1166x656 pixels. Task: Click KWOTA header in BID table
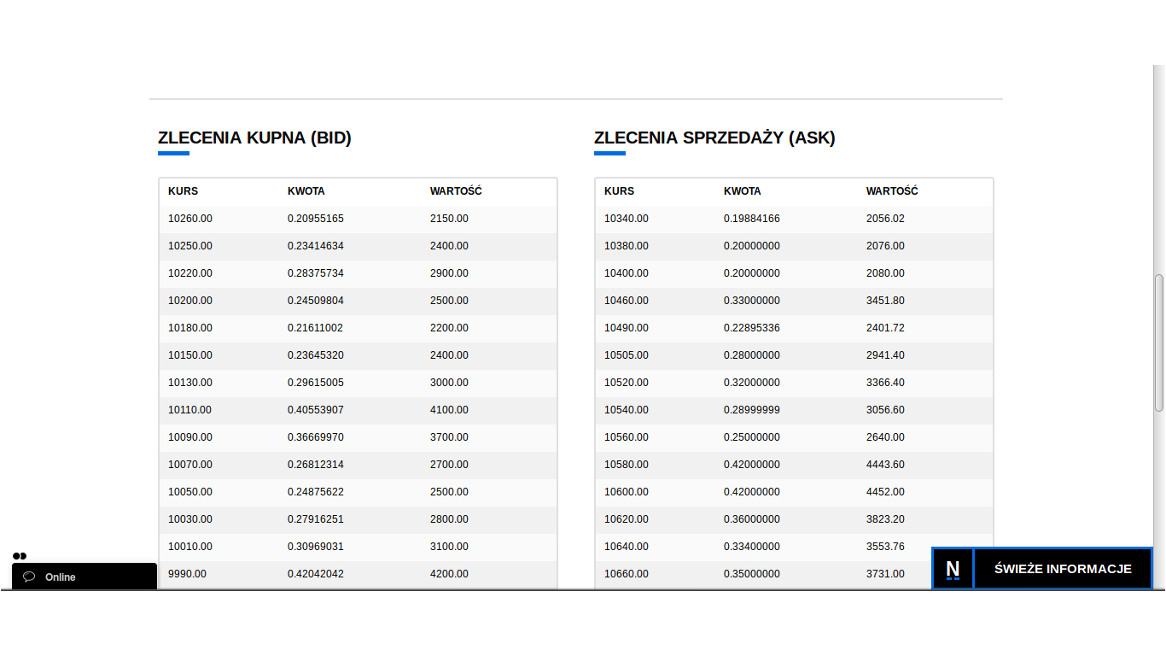click(x=306, y=191)
